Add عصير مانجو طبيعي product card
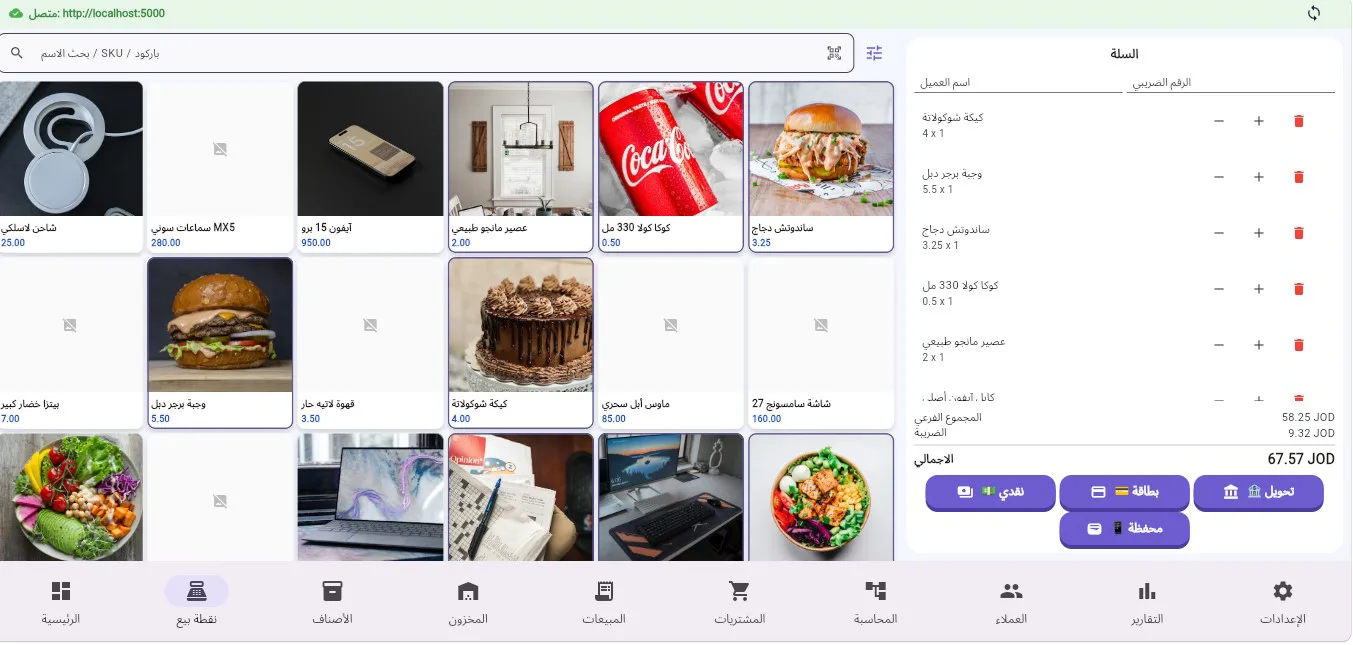The width and height of the screenshot is (1353, 645). pyautogui.click(x=521, y=167)
